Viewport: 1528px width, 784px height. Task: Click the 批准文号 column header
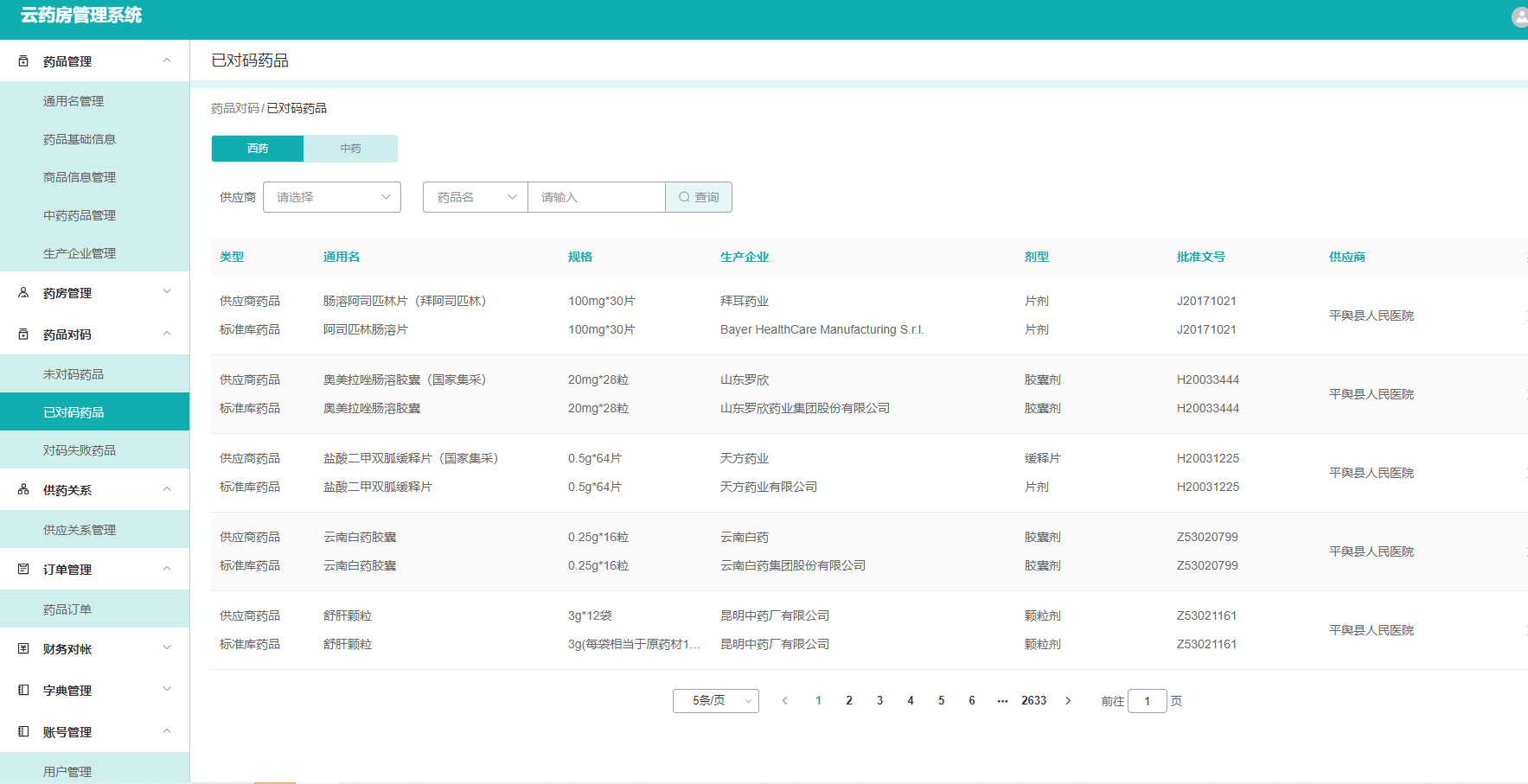pyautogui.click(x=1201, y=257)
